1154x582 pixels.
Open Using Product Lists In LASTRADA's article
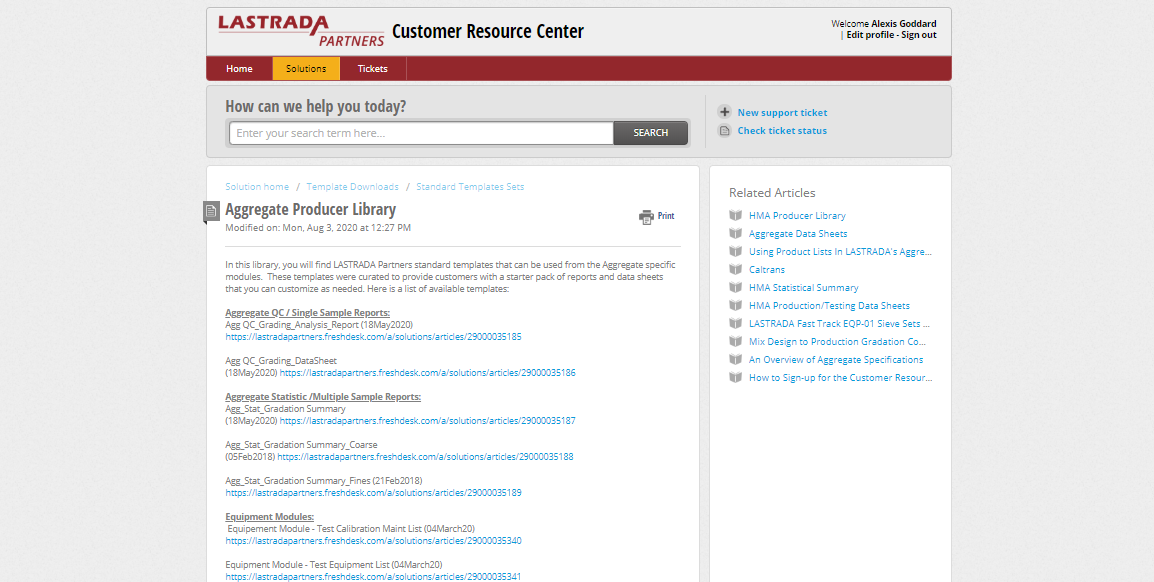[x=840, y=252]
